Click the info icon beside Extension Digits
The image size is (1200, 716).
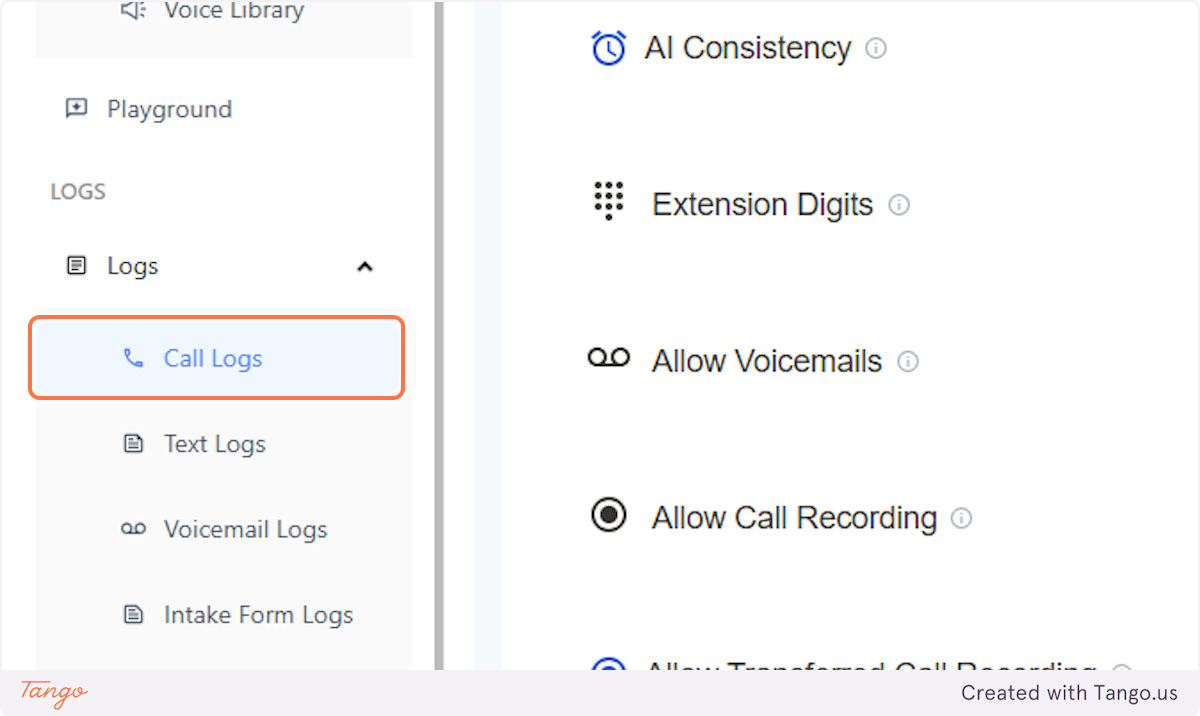pyautogui.click(x=899, y=205)
